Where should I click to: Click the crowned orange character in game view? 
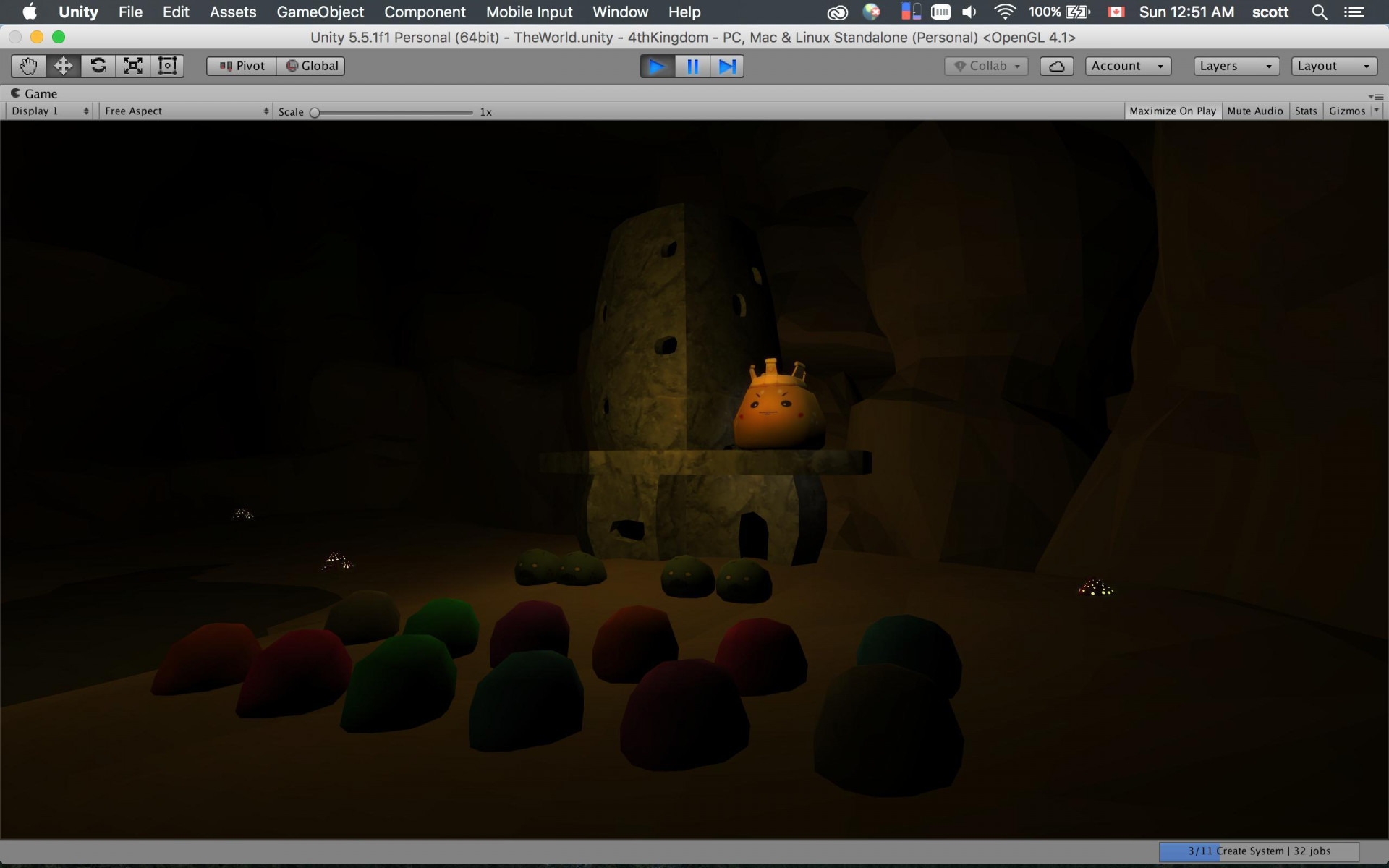click(x=779, y=407)
